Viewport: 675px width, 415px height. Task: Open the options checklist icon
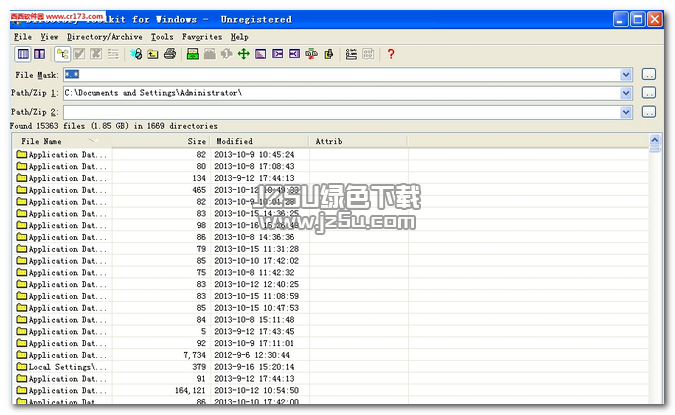pyautogui.click(x=351, y=54)
